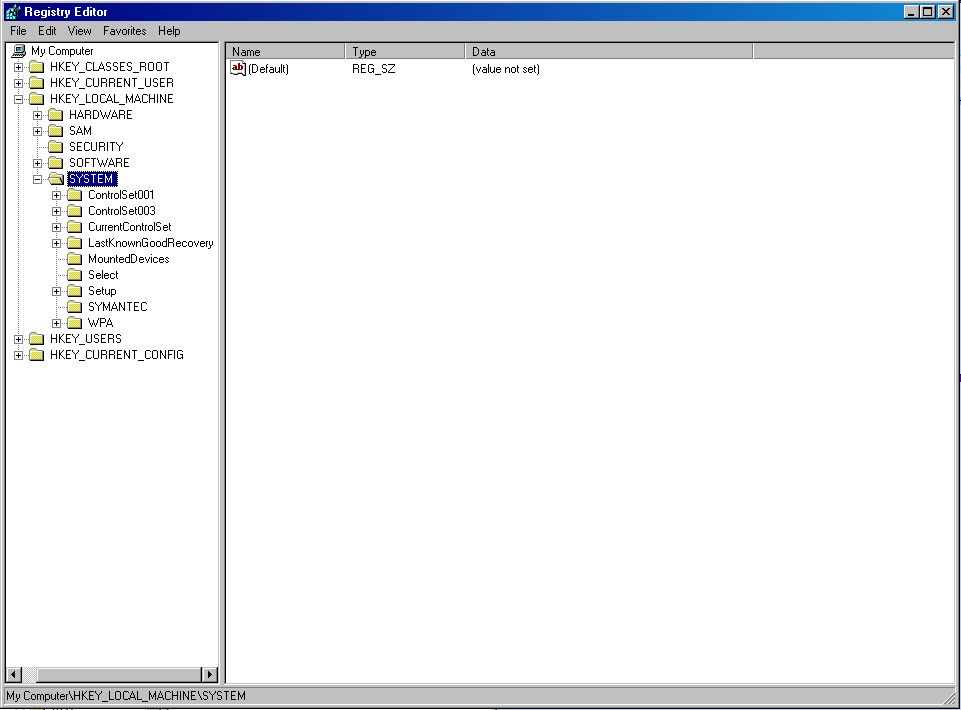Click the SOFTWARE folder icon

56,162
